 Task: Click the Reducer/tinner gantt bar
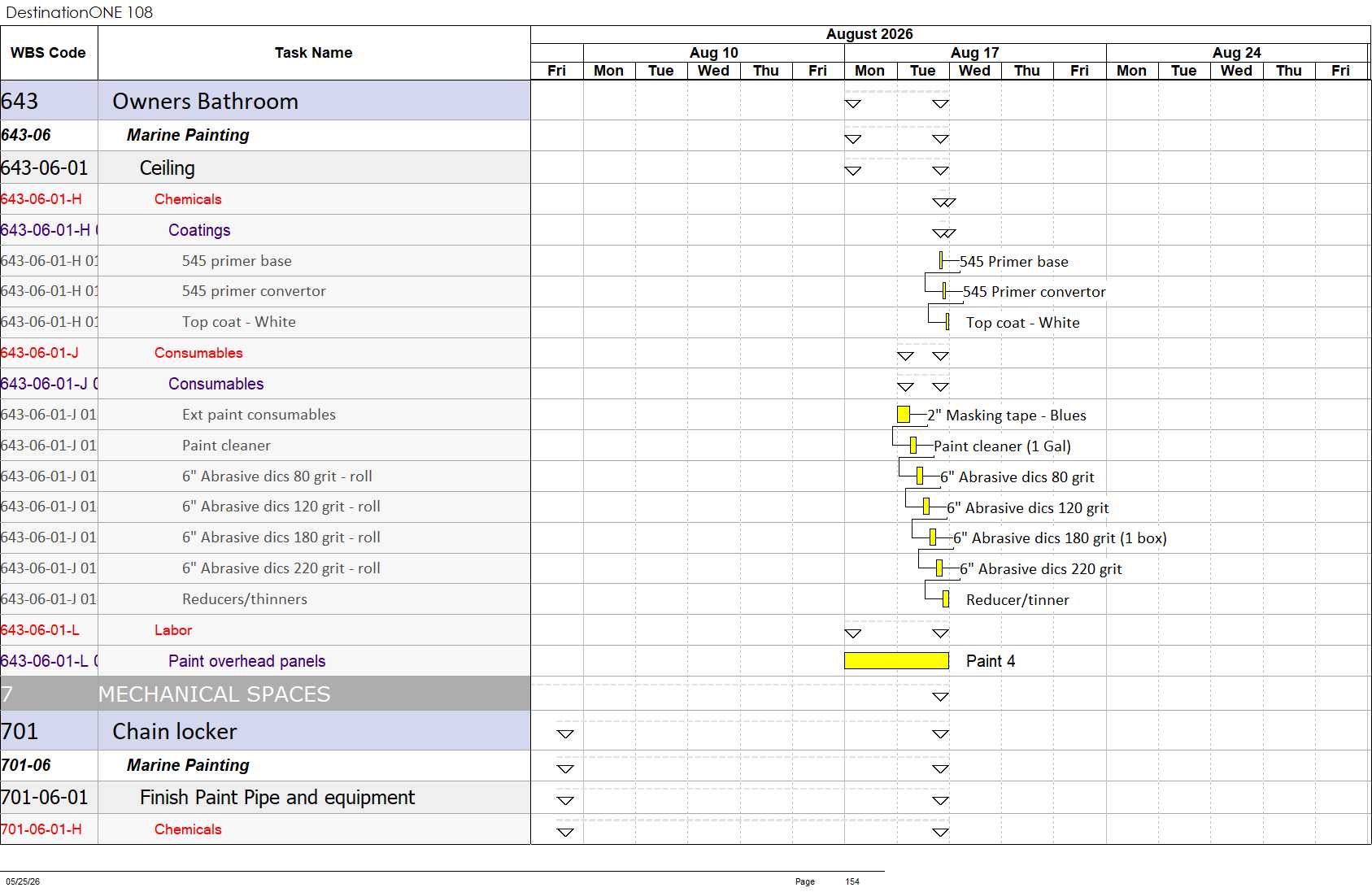(x=946, y=599)
